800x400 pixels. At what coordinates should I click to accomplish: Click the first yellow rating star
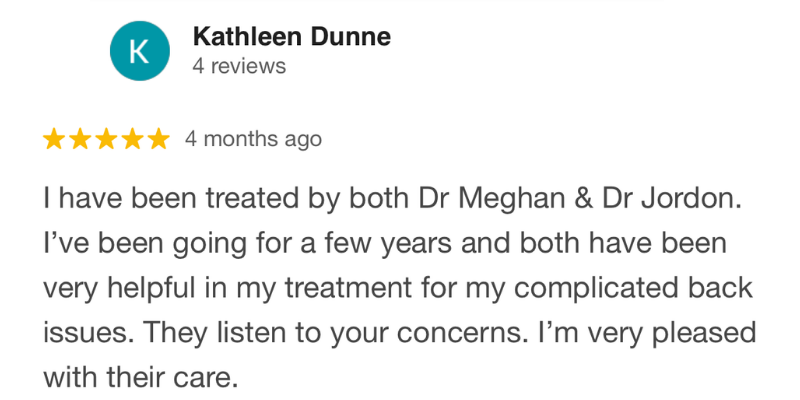pyautogui.click(x=54, y=140)
